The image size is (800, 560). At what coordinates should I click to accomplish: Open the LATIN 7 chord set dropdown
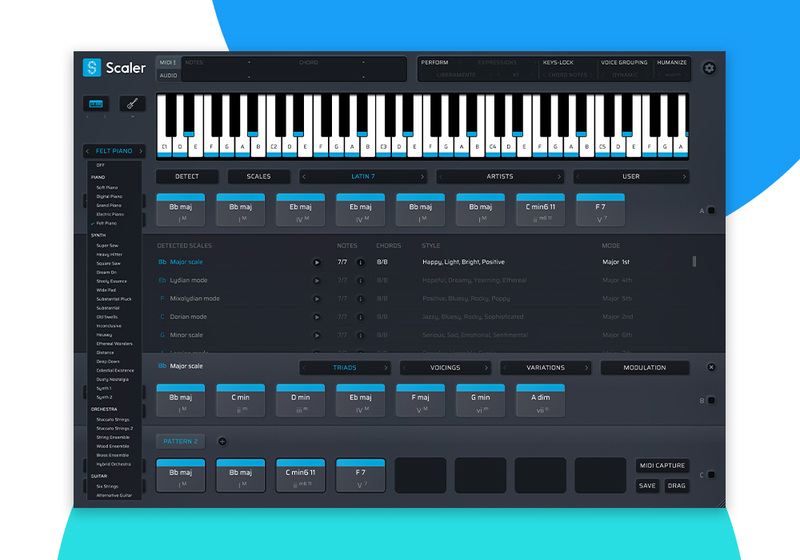click(x=363, y=176)
